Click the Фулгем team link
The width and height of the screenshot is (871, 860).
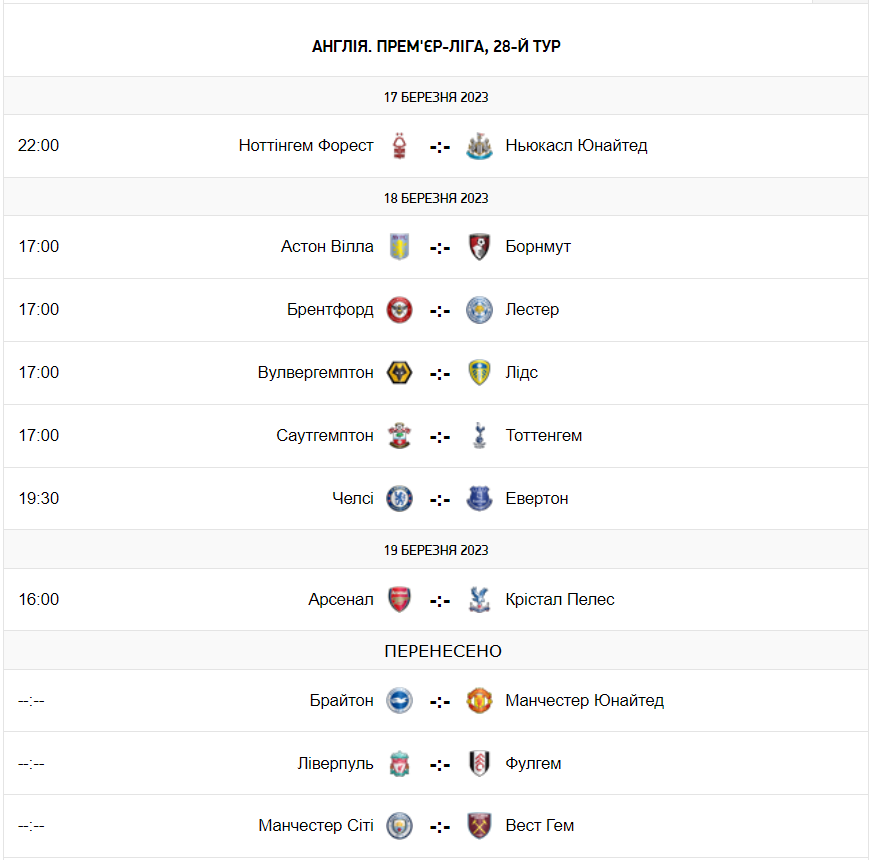[533, 763]
